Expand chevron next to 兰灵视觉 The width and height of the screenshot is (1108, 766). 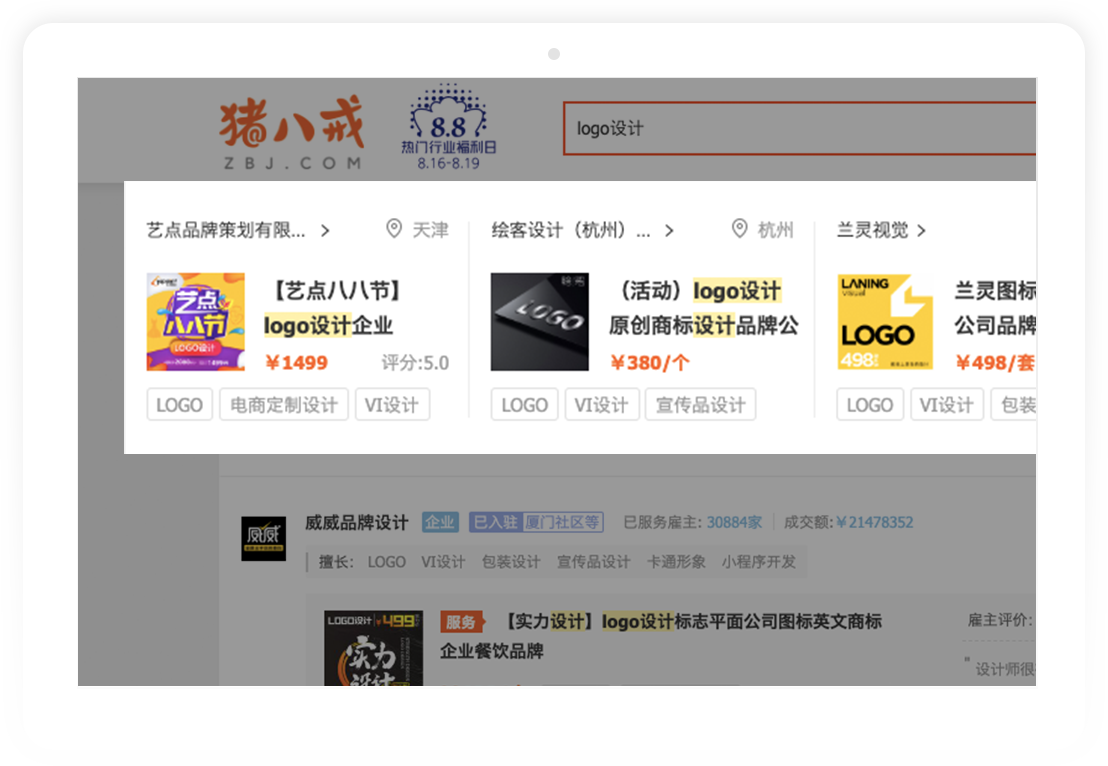pyautogui.click(x=921, y=231)
